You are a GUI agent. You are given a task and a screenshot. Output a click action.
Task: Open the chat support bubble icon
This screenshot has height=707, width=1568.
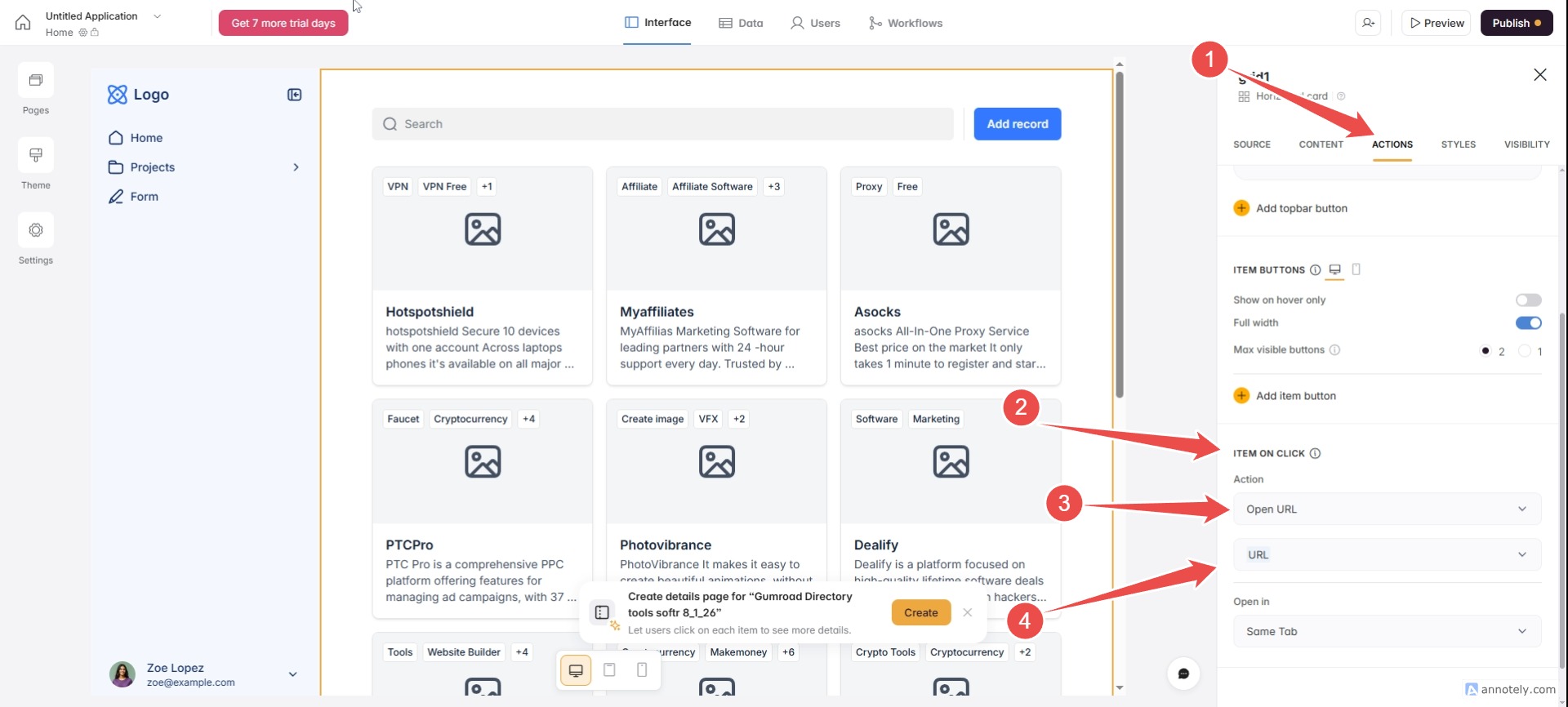(1183, 674)
